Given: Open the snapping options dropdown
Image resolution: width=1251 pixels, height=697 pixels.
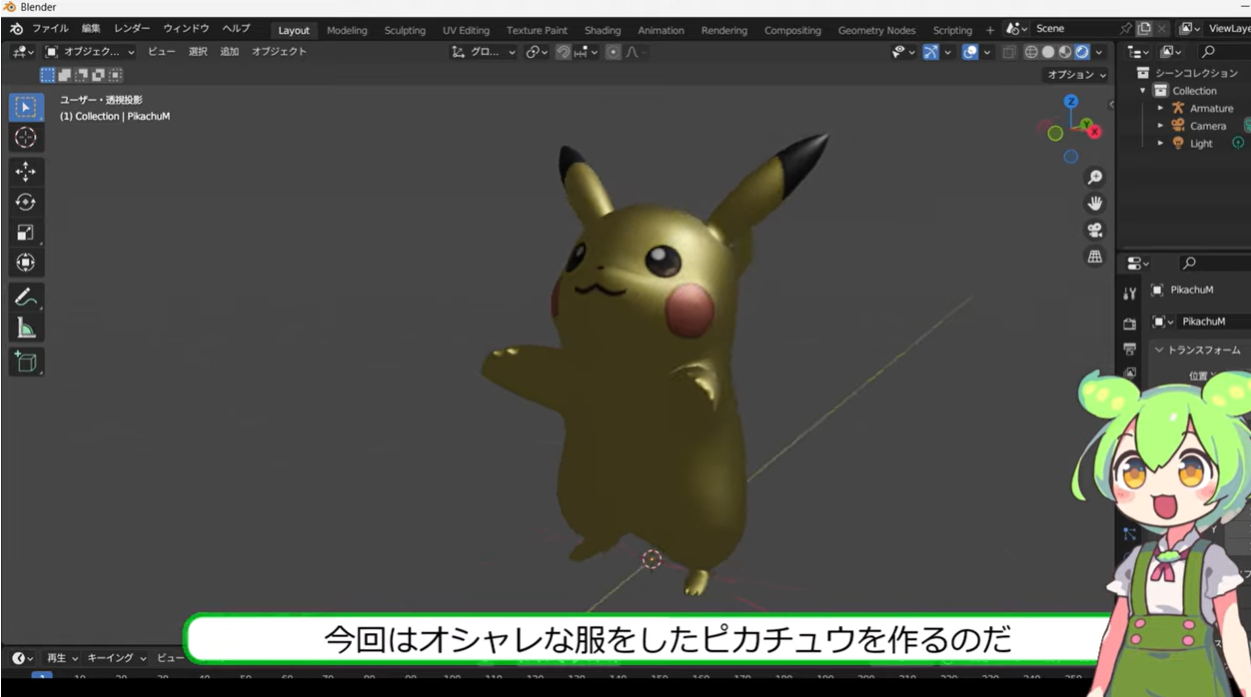Looking at the screenshot, I should tap(587, 52).
